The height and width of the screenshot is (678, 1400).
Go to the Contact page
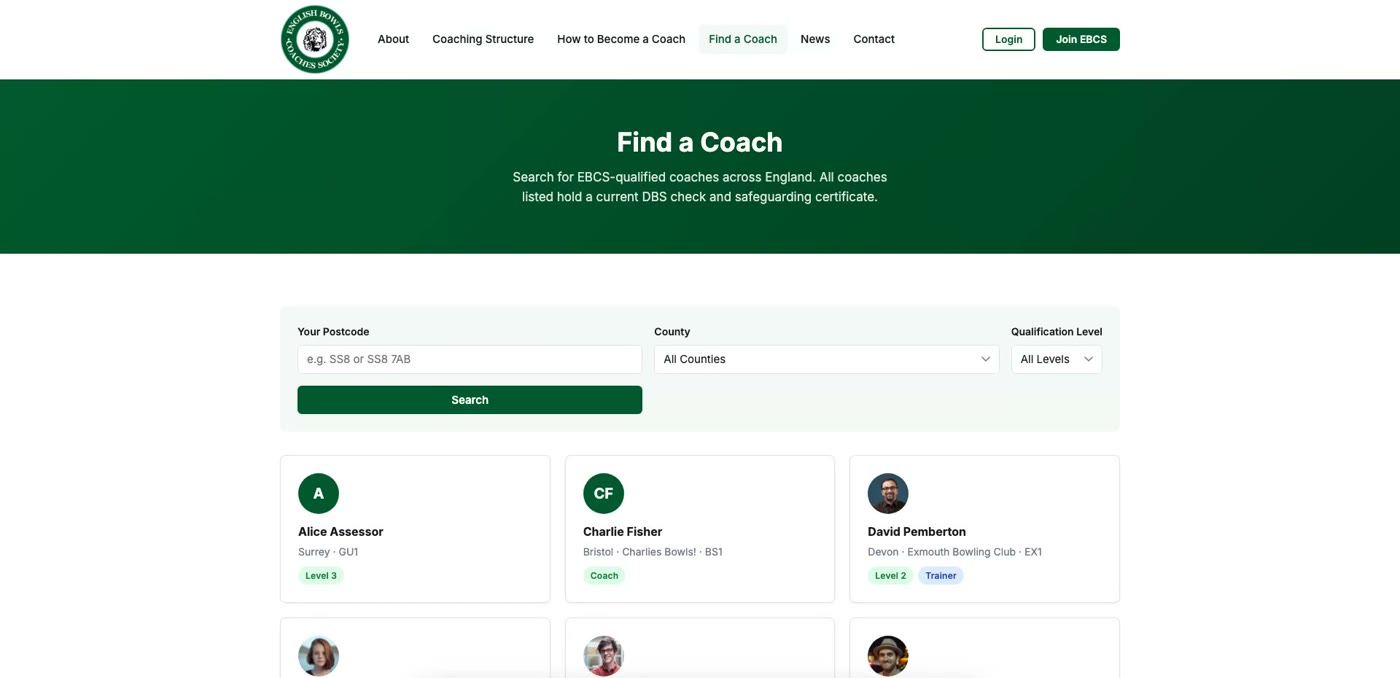874,39
